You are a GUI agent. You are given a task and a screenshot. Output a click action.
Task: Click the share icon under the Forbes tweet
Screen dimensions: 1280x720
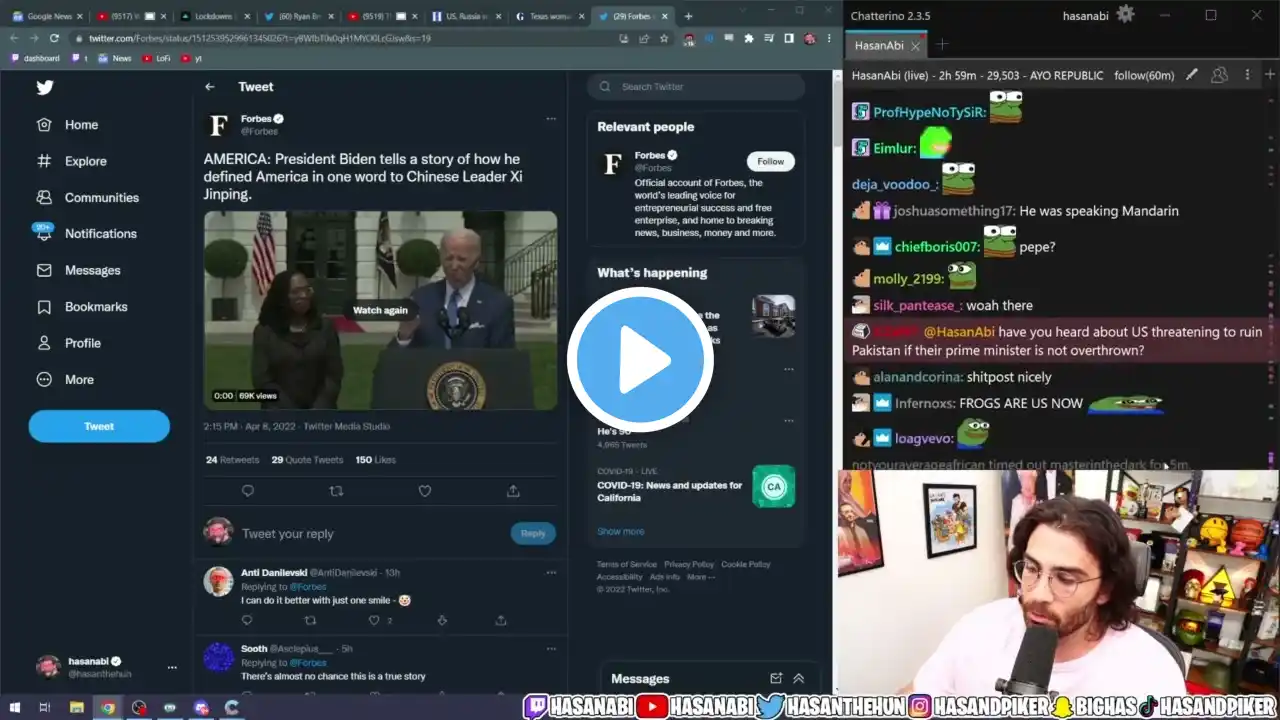pyautogui.click(x=513, y=491)
